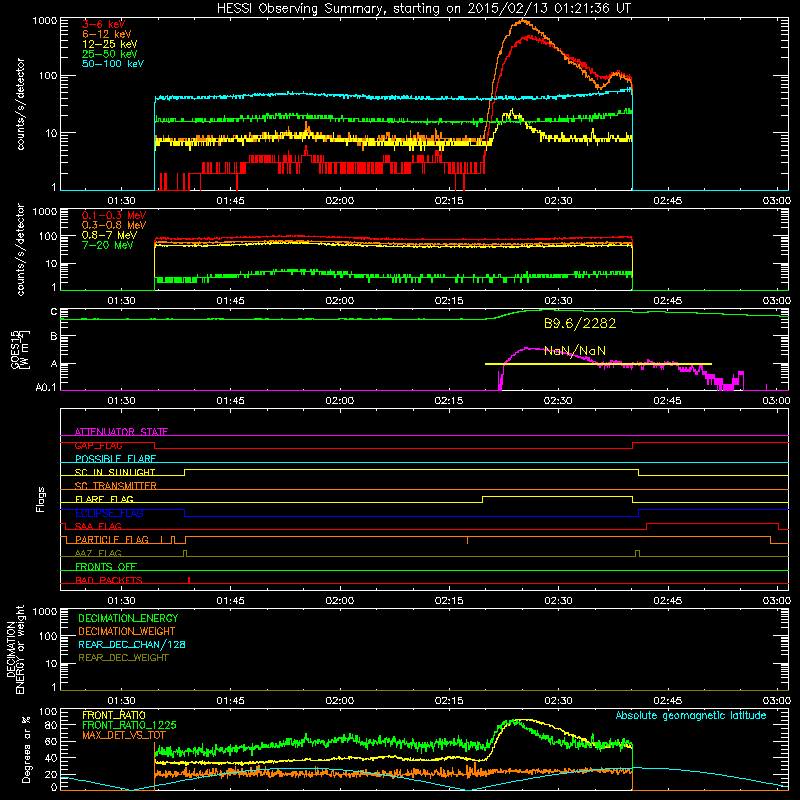Click the 0.8-7 MeV legend entry
This screenshot has height=800, width=800.
point(110,235)
